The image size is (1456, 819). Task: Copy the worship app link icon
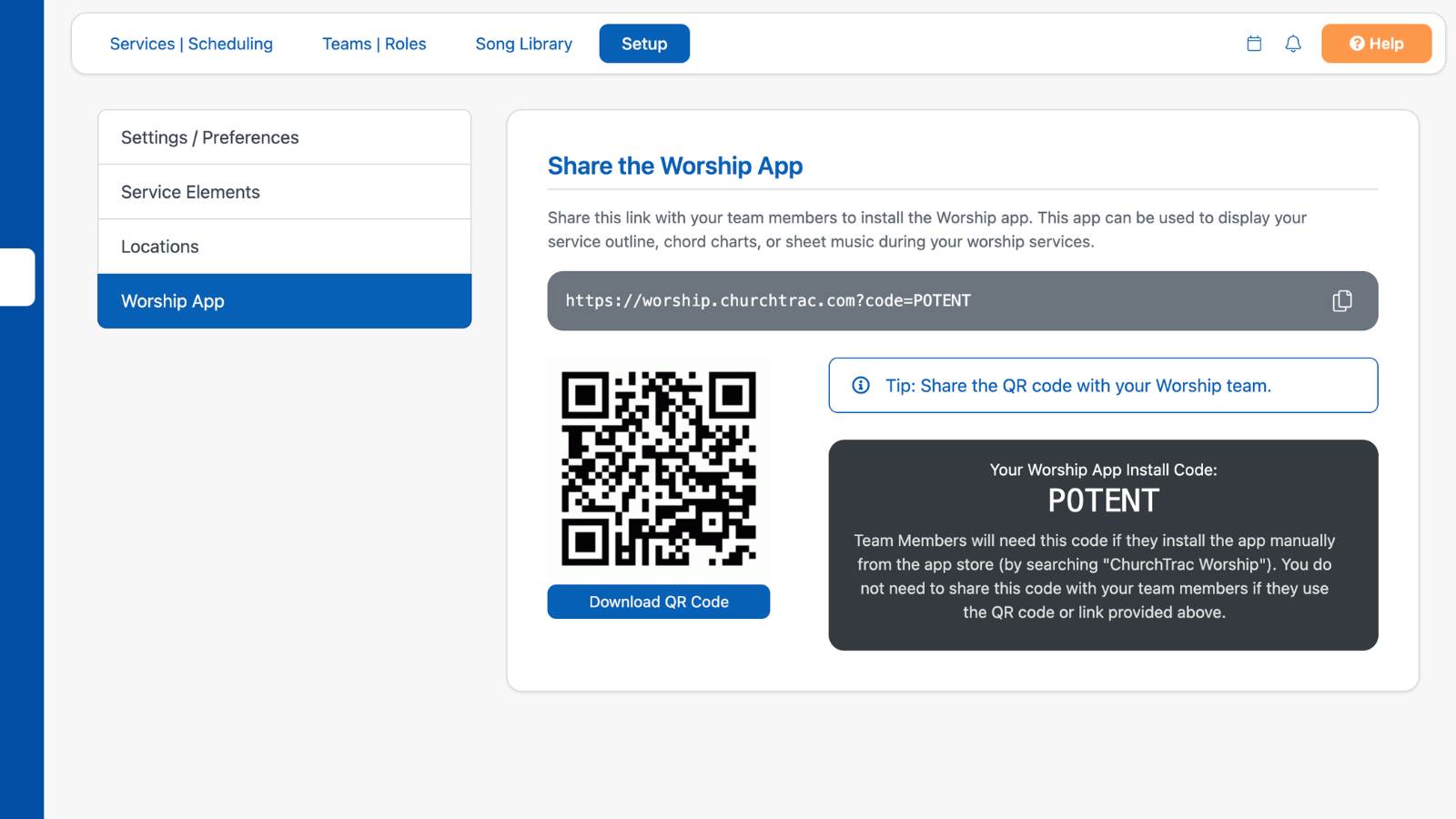pos(1342,300)
